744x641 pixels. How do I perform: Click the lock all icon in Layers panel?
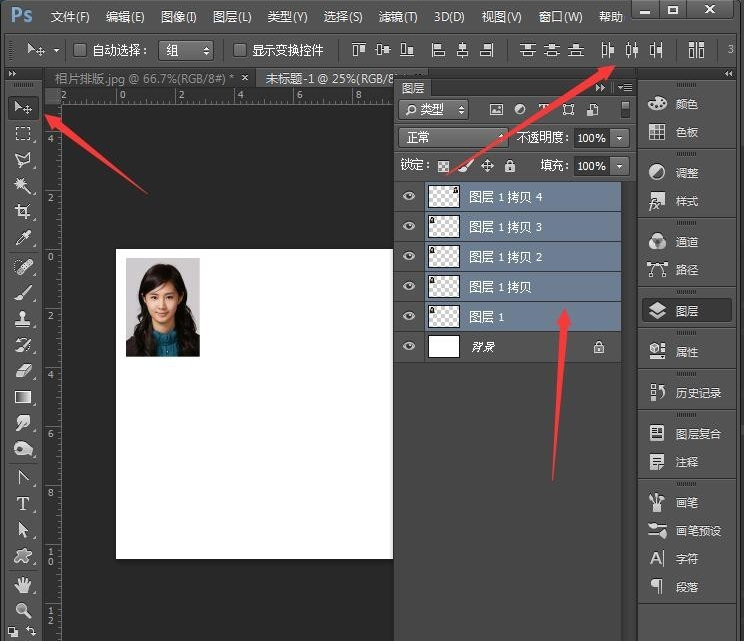[x=510, y=166]
